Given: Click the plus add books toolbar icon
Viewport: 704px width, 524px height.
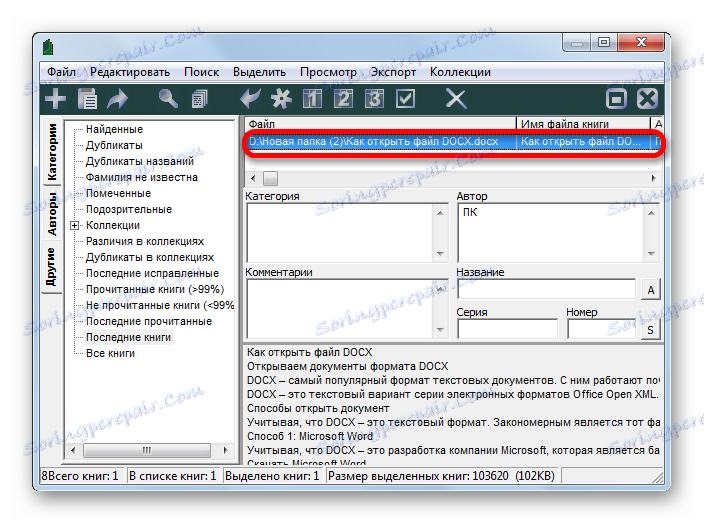Looking at the screenshot, I should (x=55, y=99).
